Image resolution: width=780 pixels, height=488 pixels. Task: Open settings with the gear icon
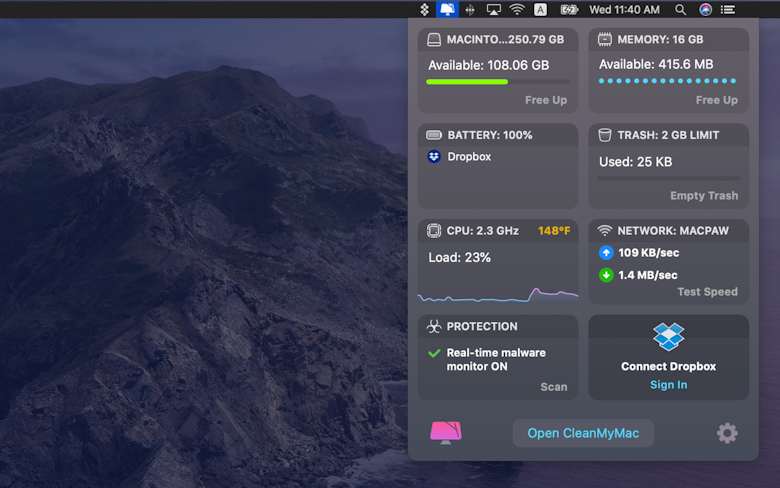pyautogui.click(x=727, y=433)
